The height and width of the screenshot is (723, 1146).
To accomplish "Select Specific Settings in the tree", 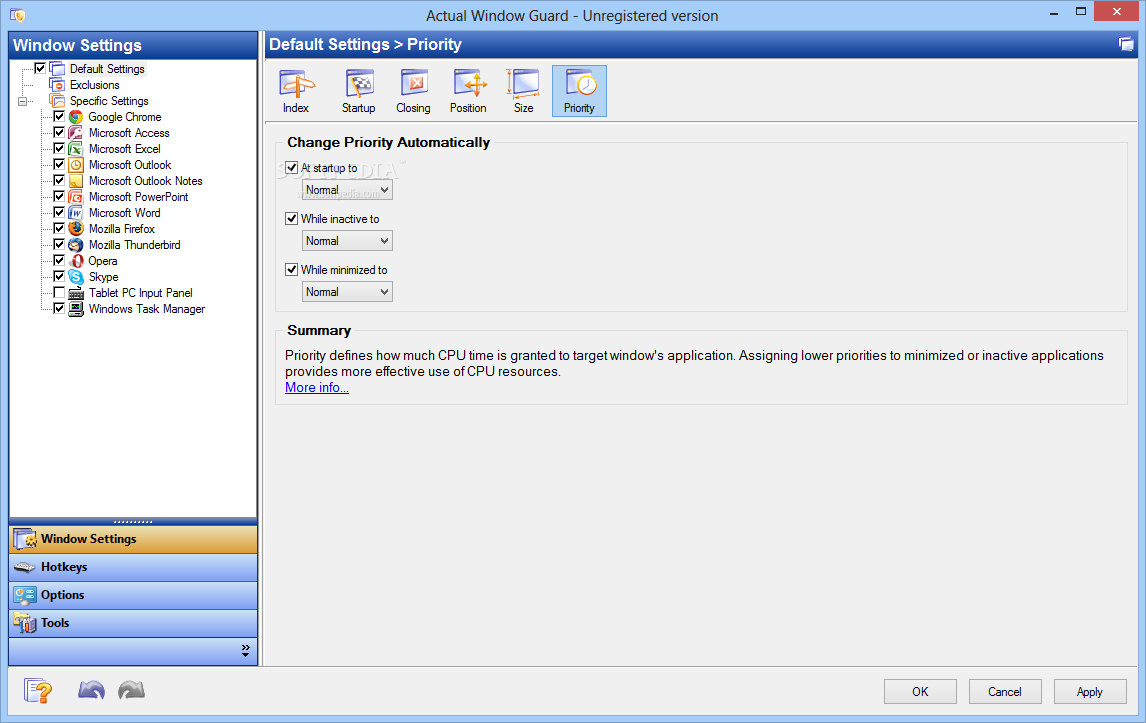I will click(110, 101).
